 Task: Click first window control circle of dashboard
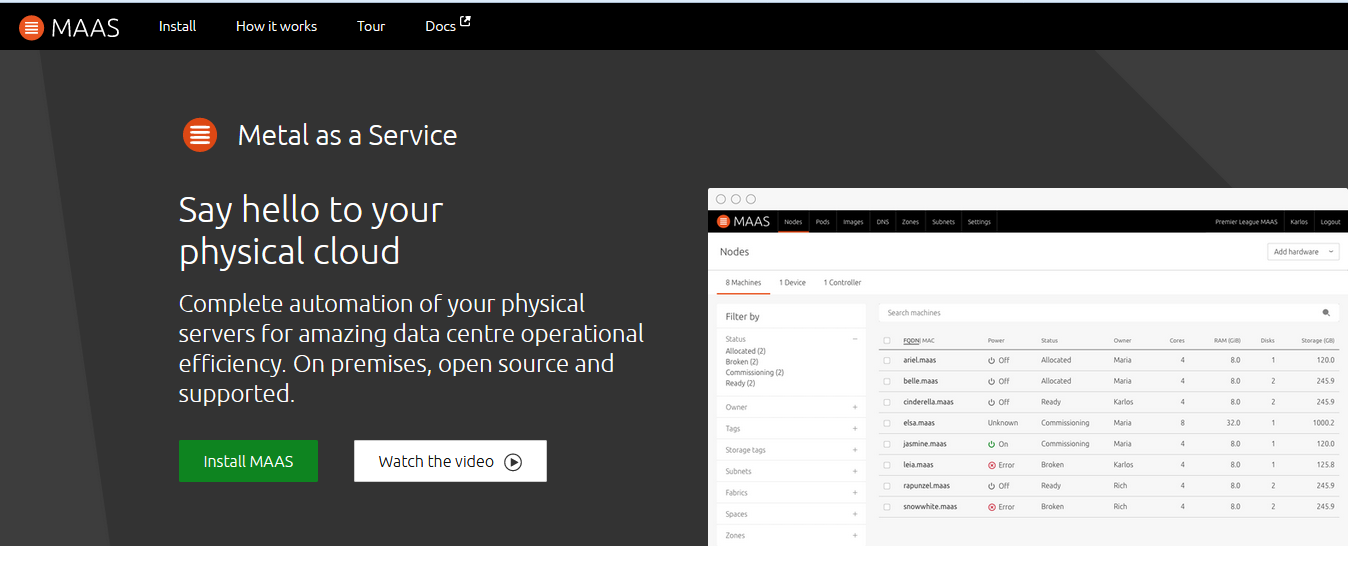[721, 199]
